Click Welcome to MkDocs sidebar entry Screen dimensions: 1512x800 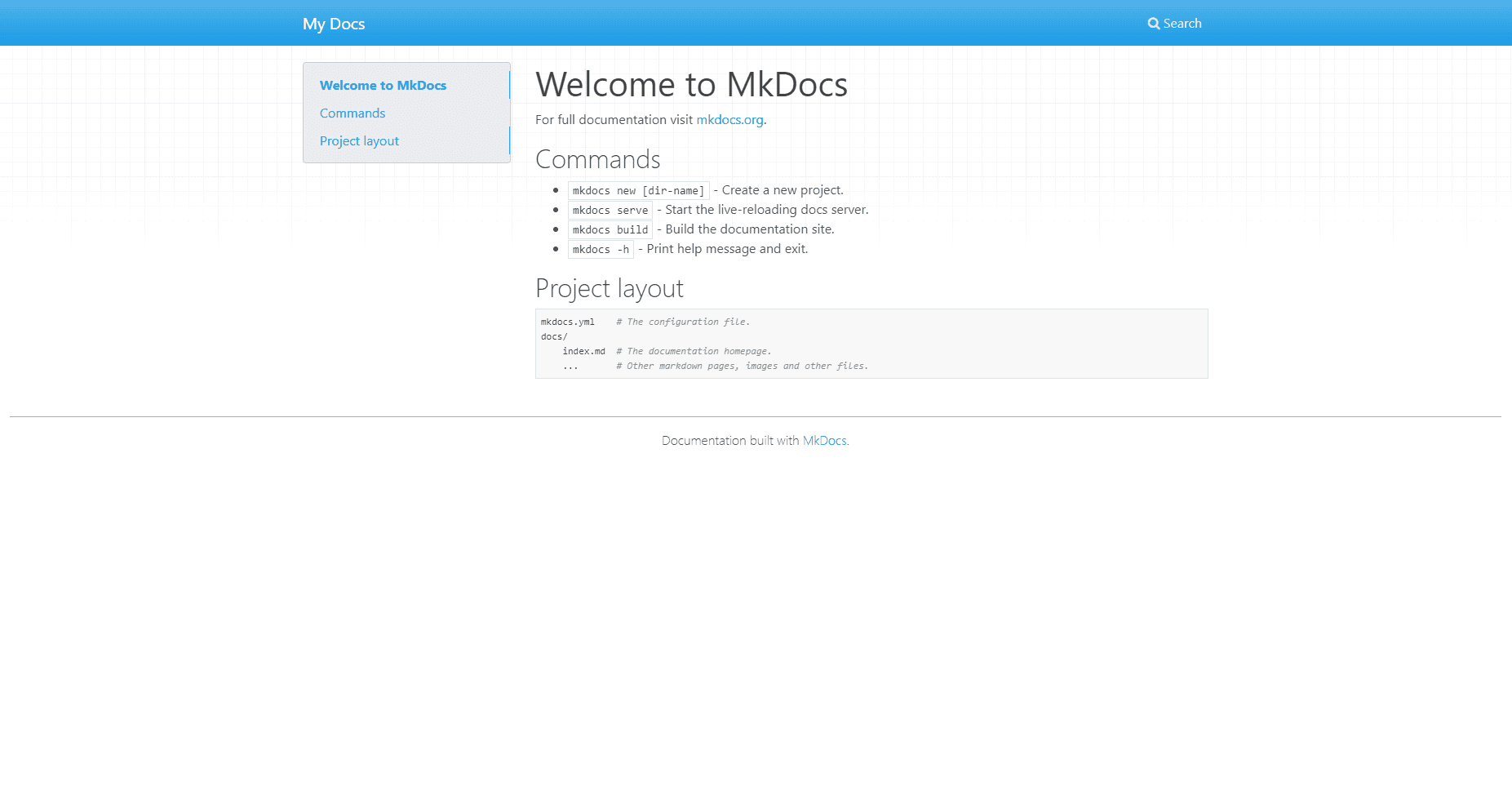(x=384, y=85)
